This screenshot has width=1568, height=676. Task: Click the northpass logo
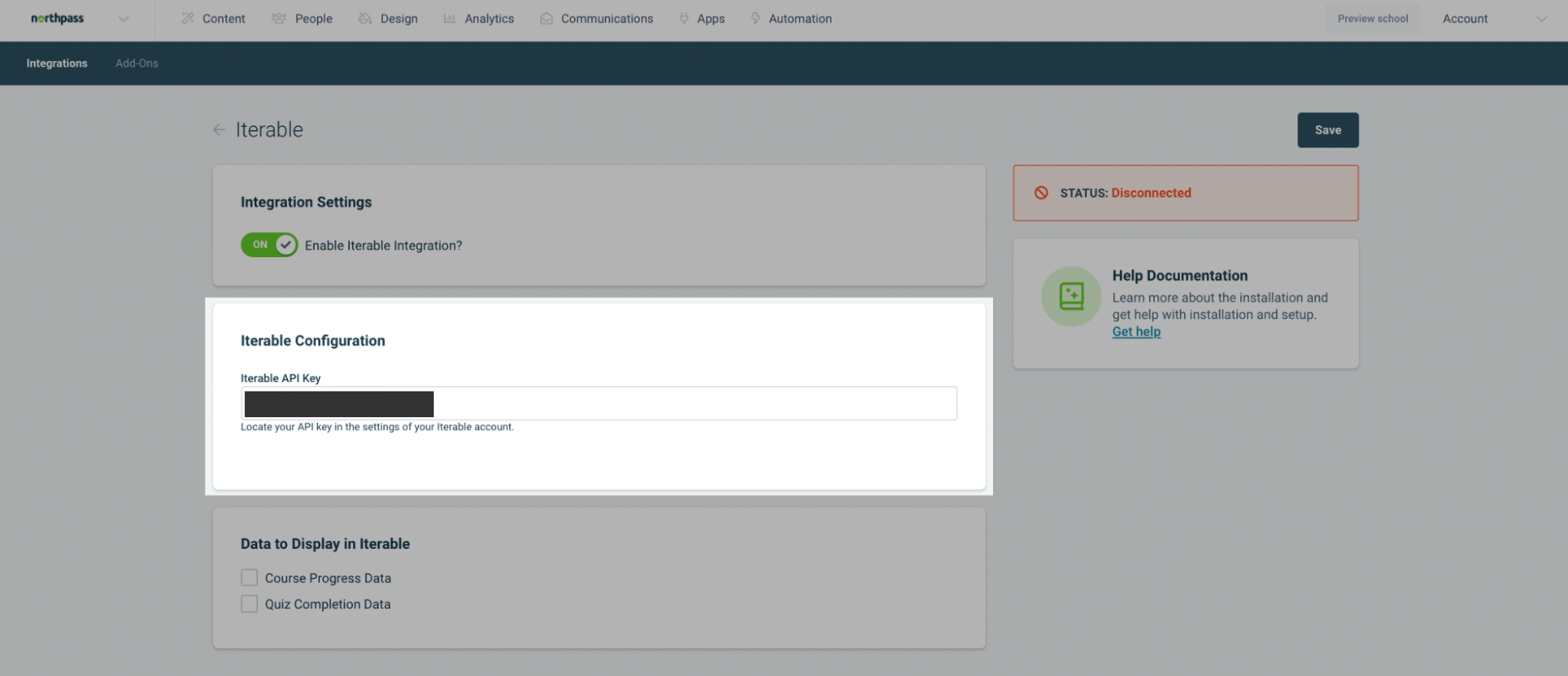[57, 19]
